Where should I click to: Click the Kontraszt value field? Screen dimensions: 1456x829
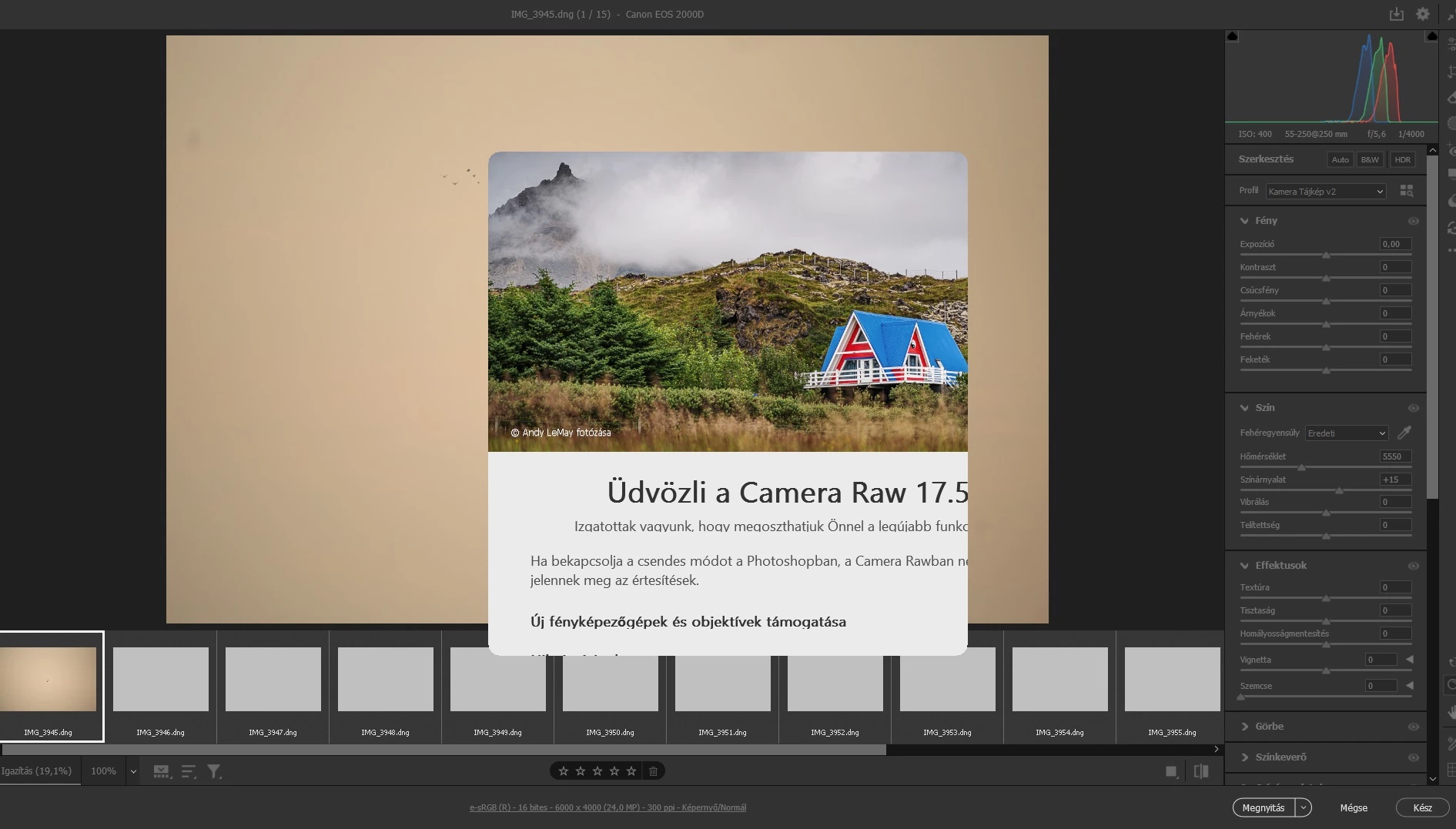click(x=1395, y=267)
